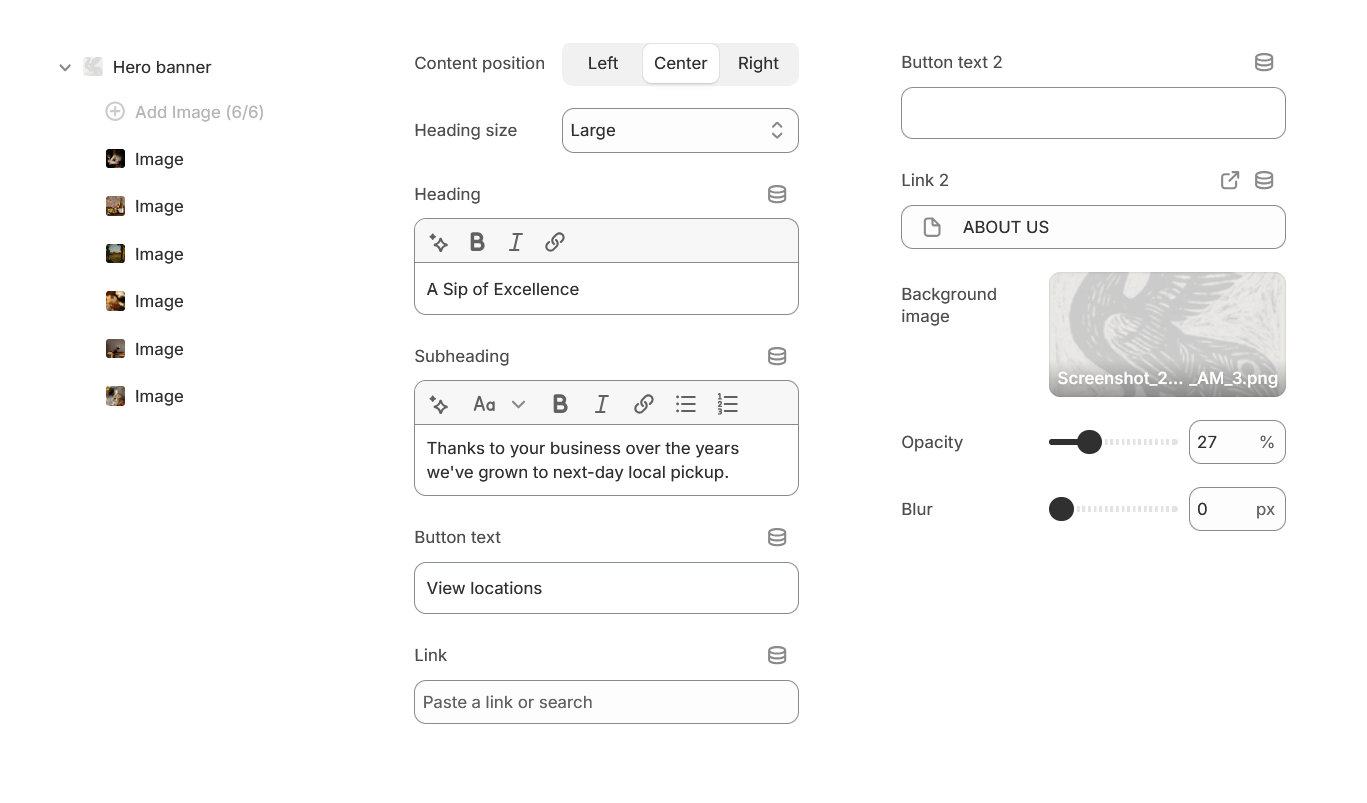Insert a link into the Heading field

tap(555, 241)
